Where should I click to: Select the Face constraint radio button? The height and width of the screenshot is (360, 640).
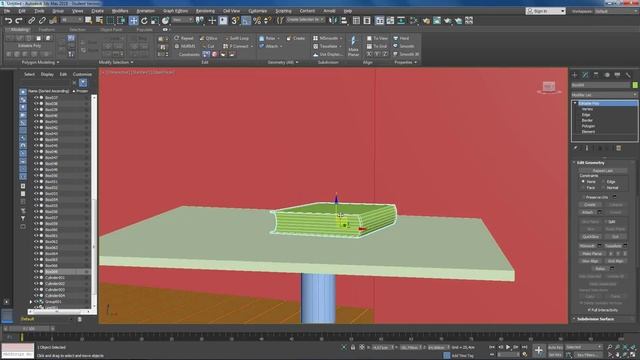coord(583,187)
